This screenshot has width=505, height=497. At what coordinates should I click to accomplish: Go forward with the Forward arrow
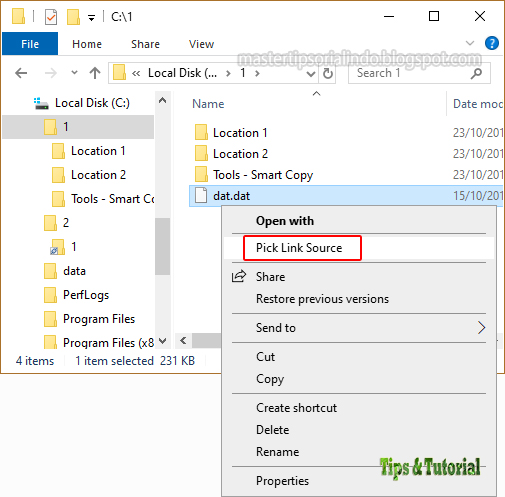[51, 73]
